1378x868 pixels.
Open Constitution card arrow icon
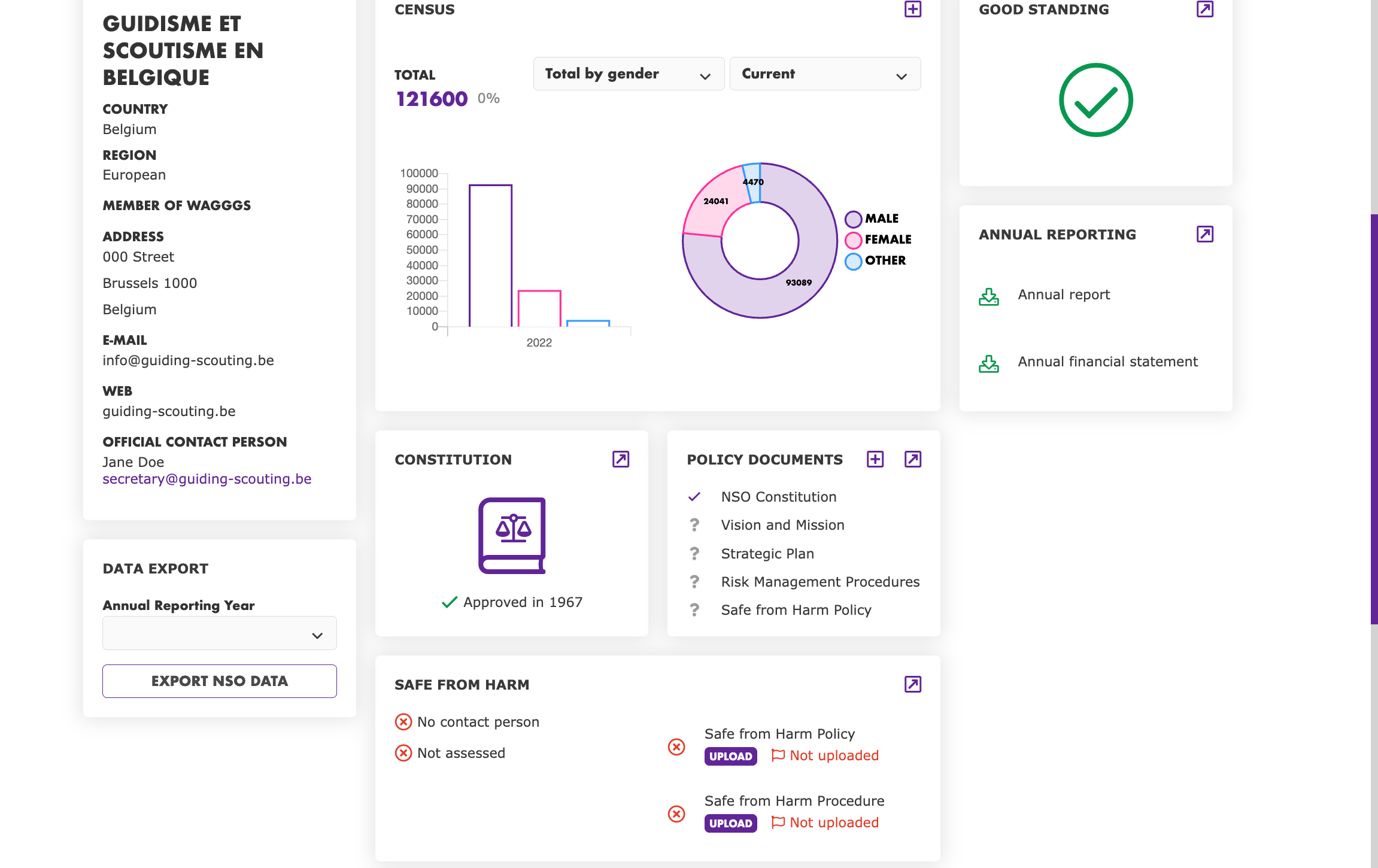(620, 459)
